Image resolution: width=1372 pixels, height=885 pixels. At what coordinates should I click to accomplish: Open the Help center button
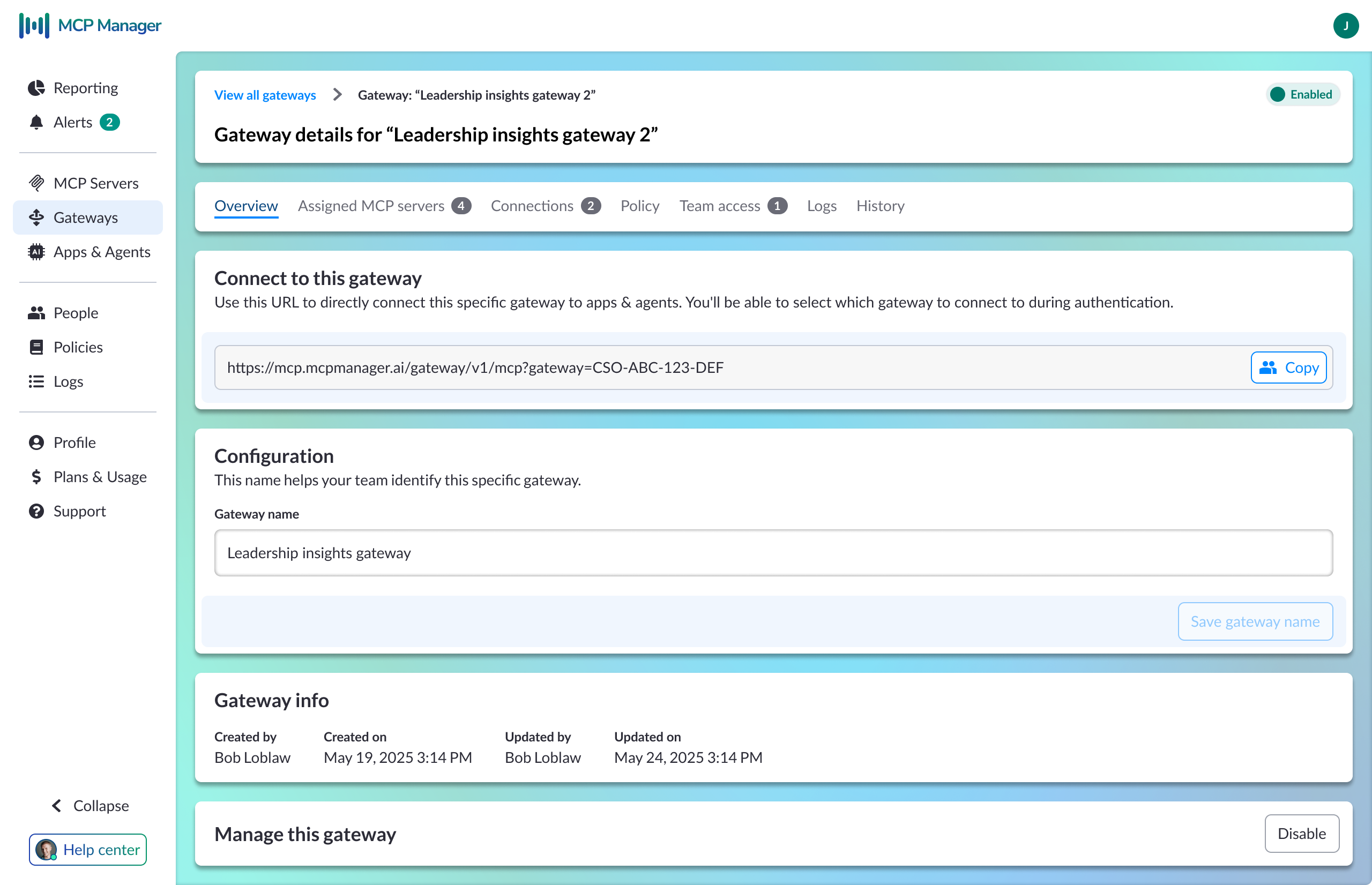click(88, 849)
